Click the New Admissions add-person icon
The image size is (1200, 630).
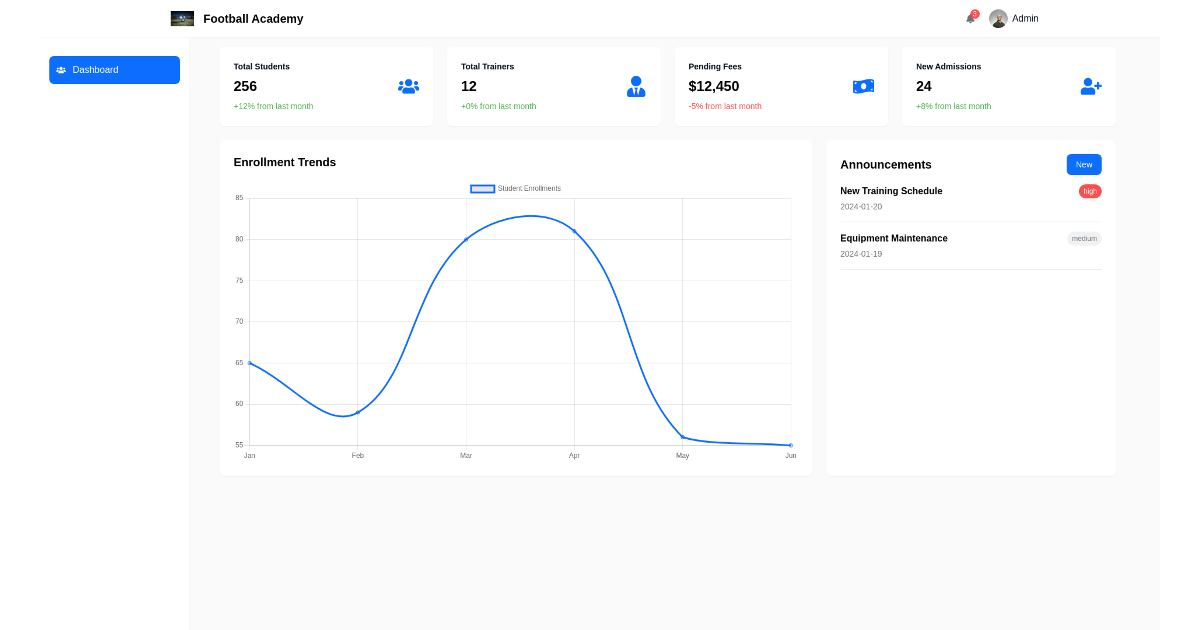pos(1090,86)
